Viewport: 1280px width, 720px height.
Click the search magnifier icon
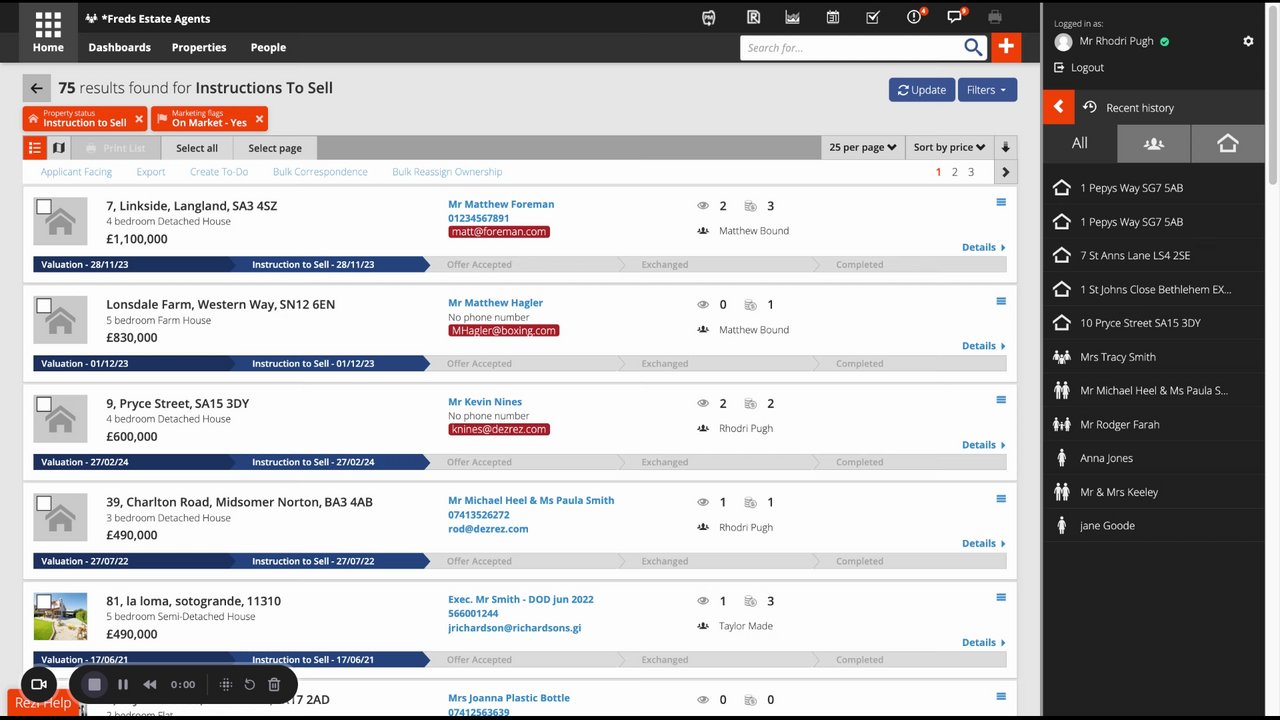973,47
